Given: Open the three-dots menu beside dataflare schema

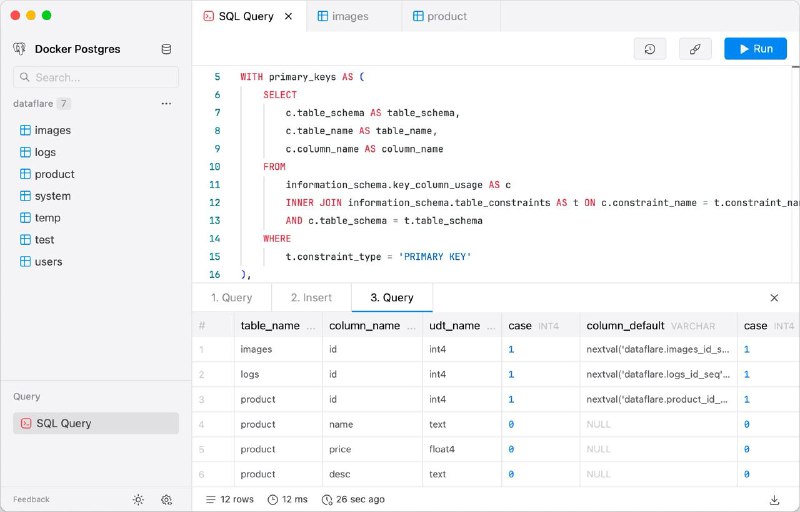Looking at the screenshot, I should [x=166, y=104].
